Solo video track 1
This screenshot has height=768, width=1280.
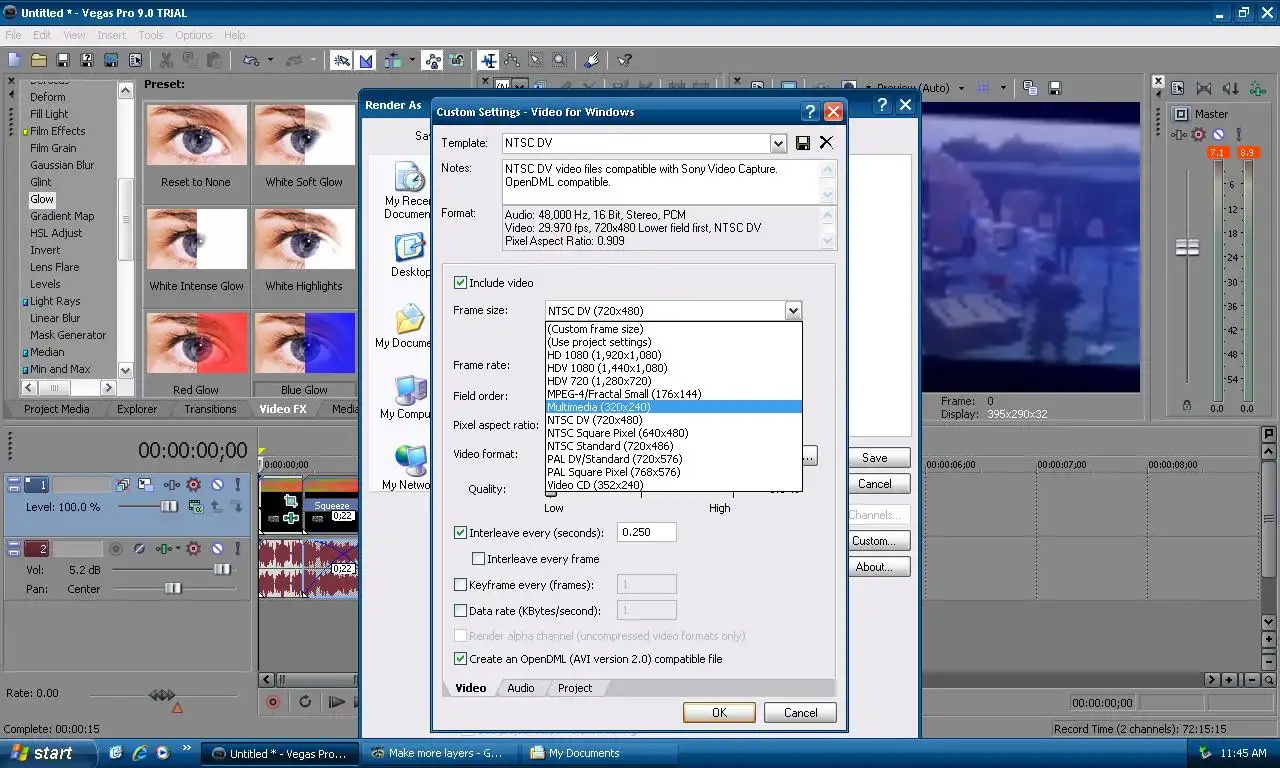point(238,485)
